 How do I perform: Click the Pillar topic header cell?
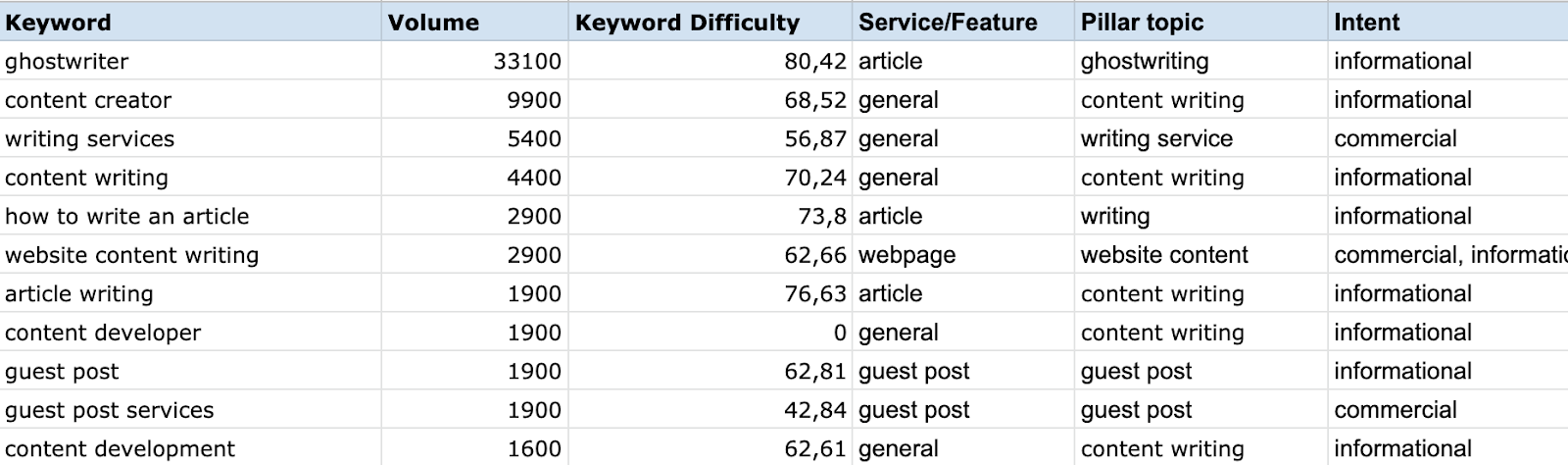(x=1201, y=22)
